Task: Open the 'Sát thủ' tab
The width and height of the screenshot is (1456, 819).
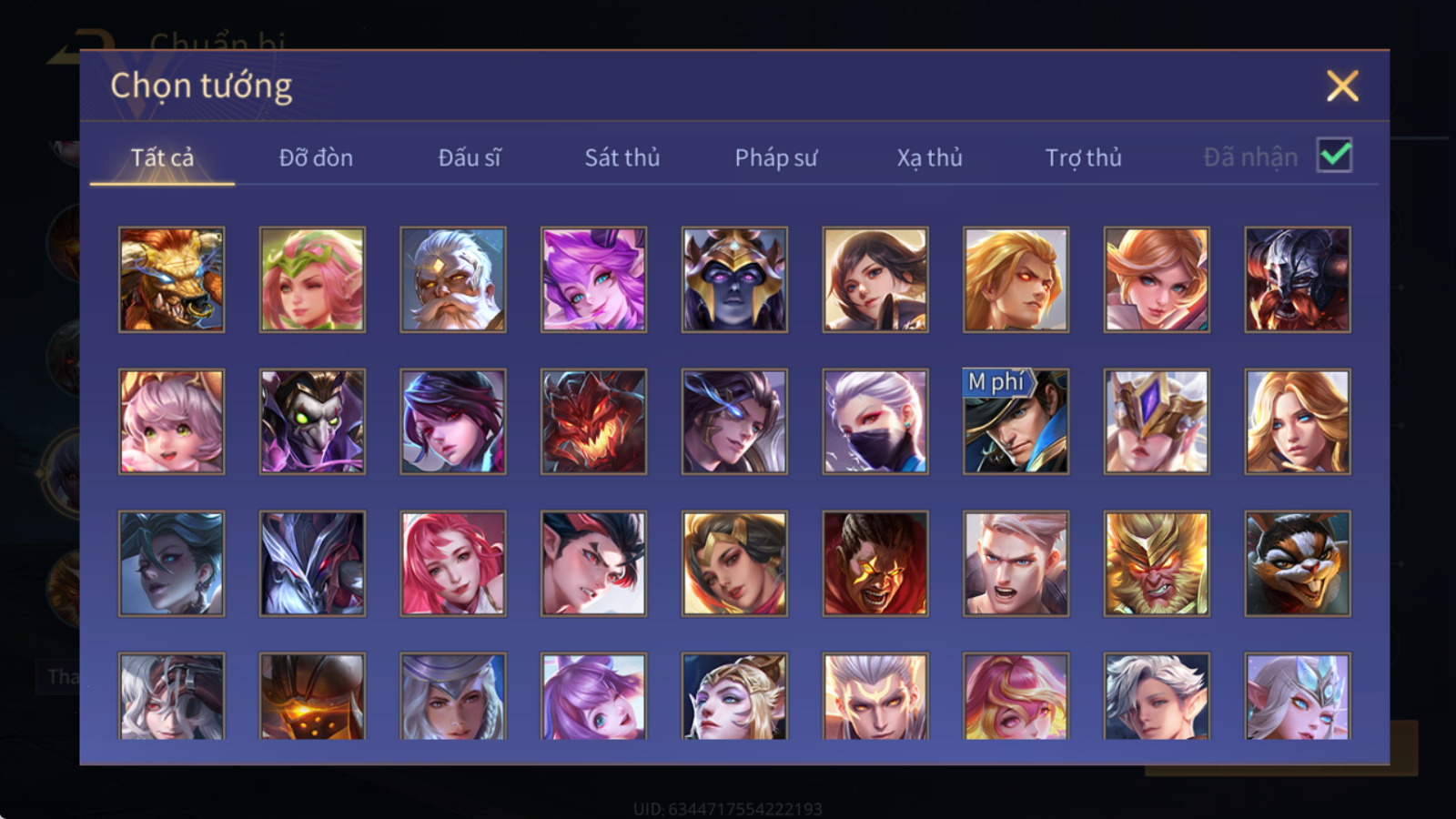Action: pos(622,157)
